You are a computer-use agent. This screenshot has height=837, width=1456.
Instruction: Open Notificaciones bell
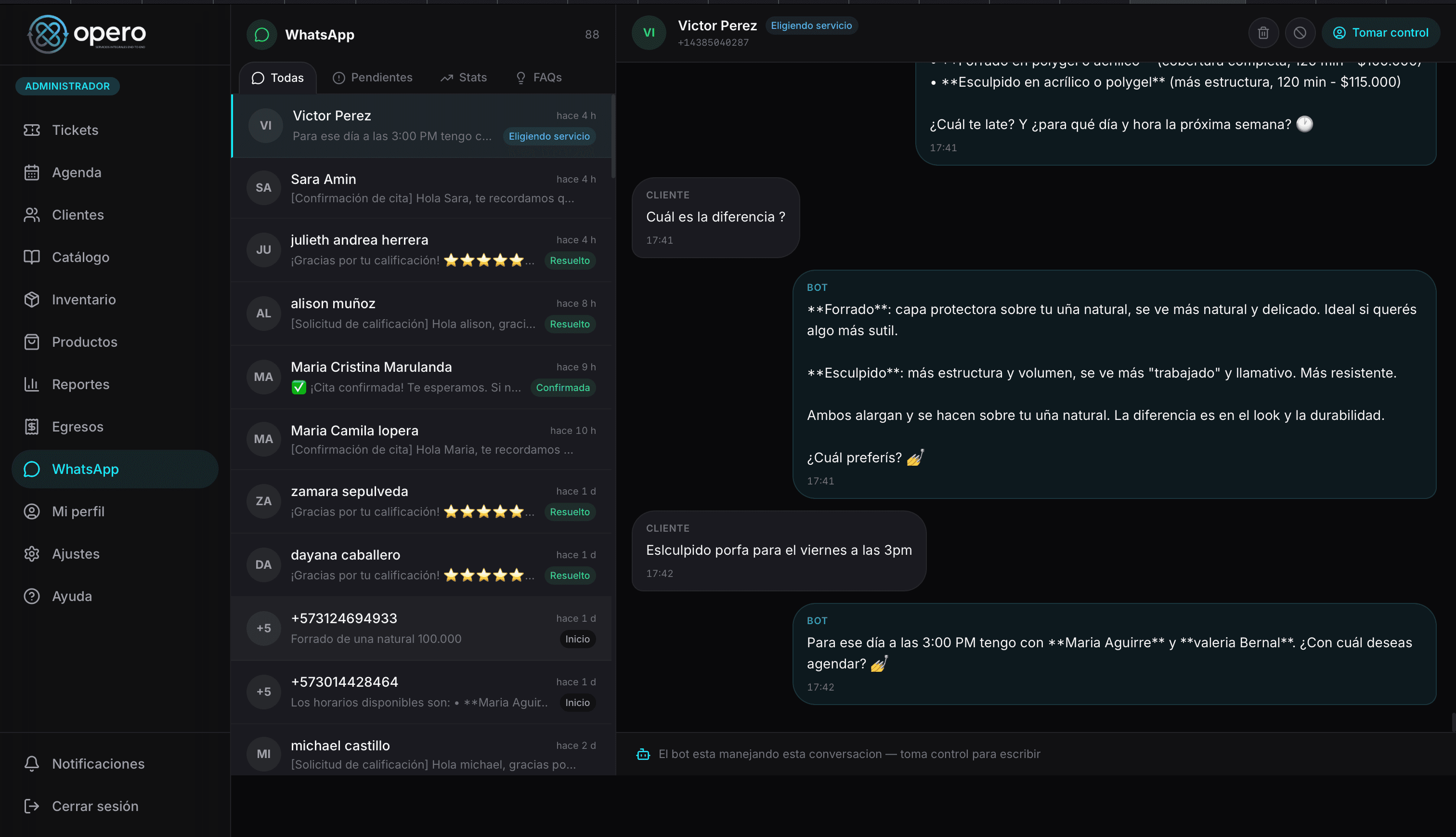(98, 763)
